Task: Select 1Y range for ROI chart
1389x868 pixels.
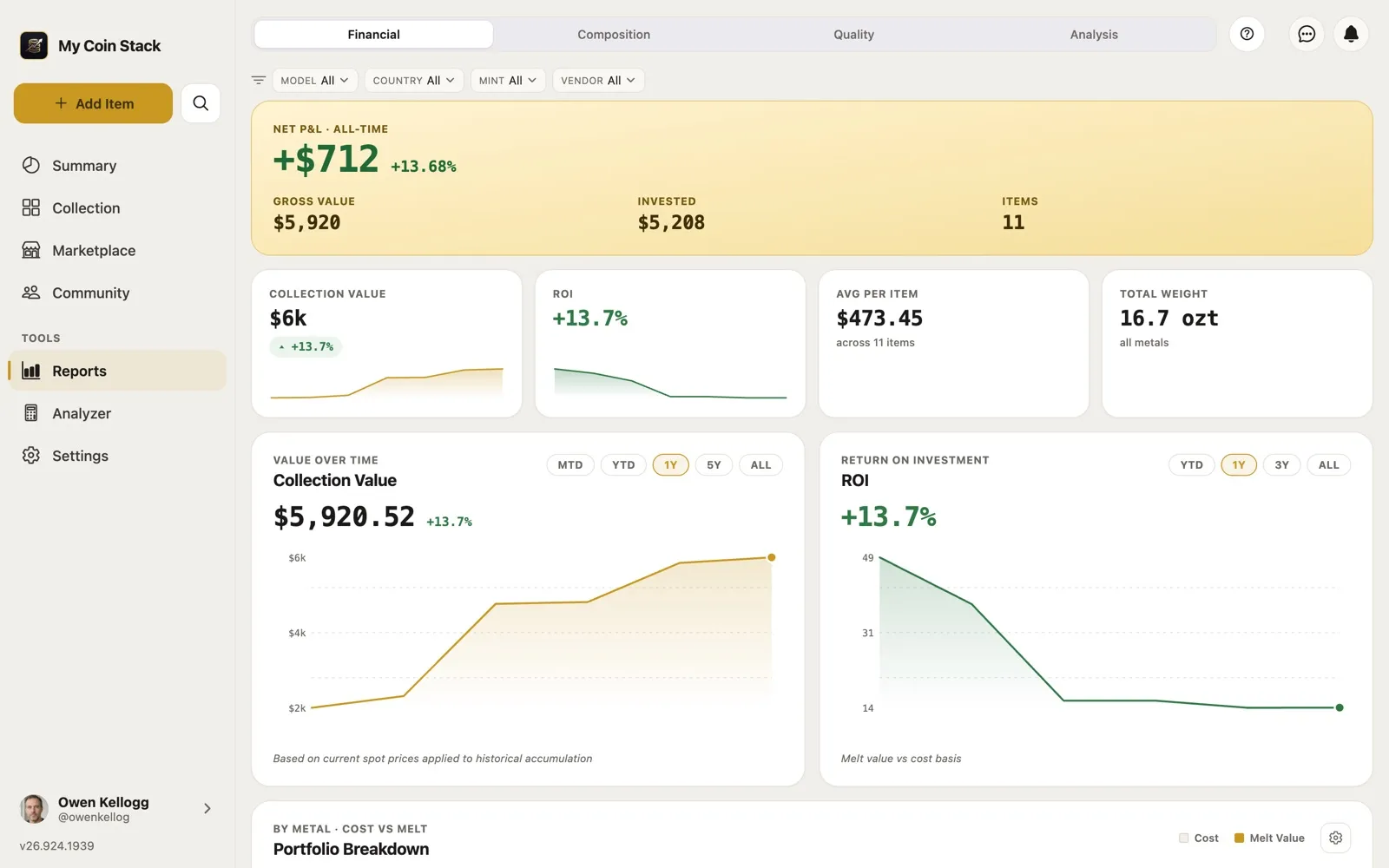Action: tap(1239, 465)
